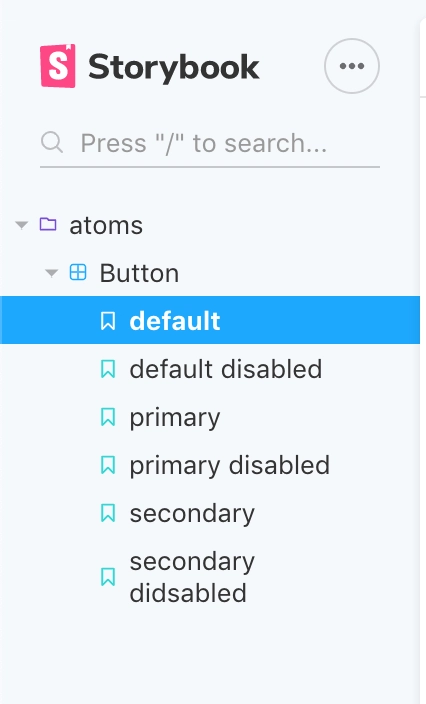The width and height of the screenshot is (426, 704).
Task: Click the purple atoms folder icon
Action: click(48, 224)
